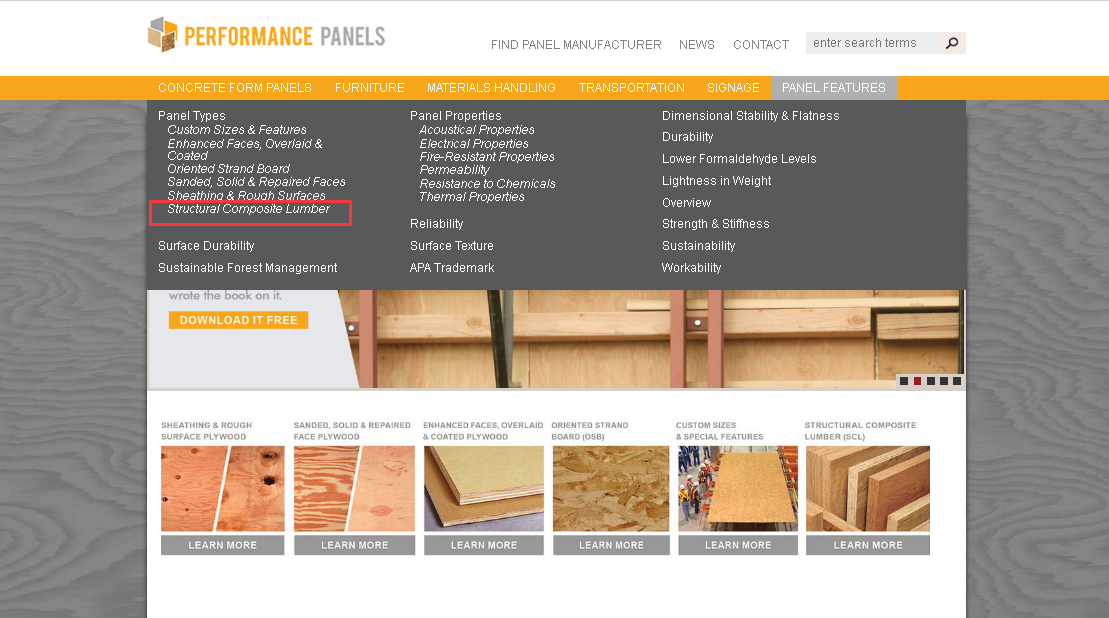Viewport: 1109px width, 618px height.
Task: Select Panel Types in the dropdown
Action: [x=192, y=115]
